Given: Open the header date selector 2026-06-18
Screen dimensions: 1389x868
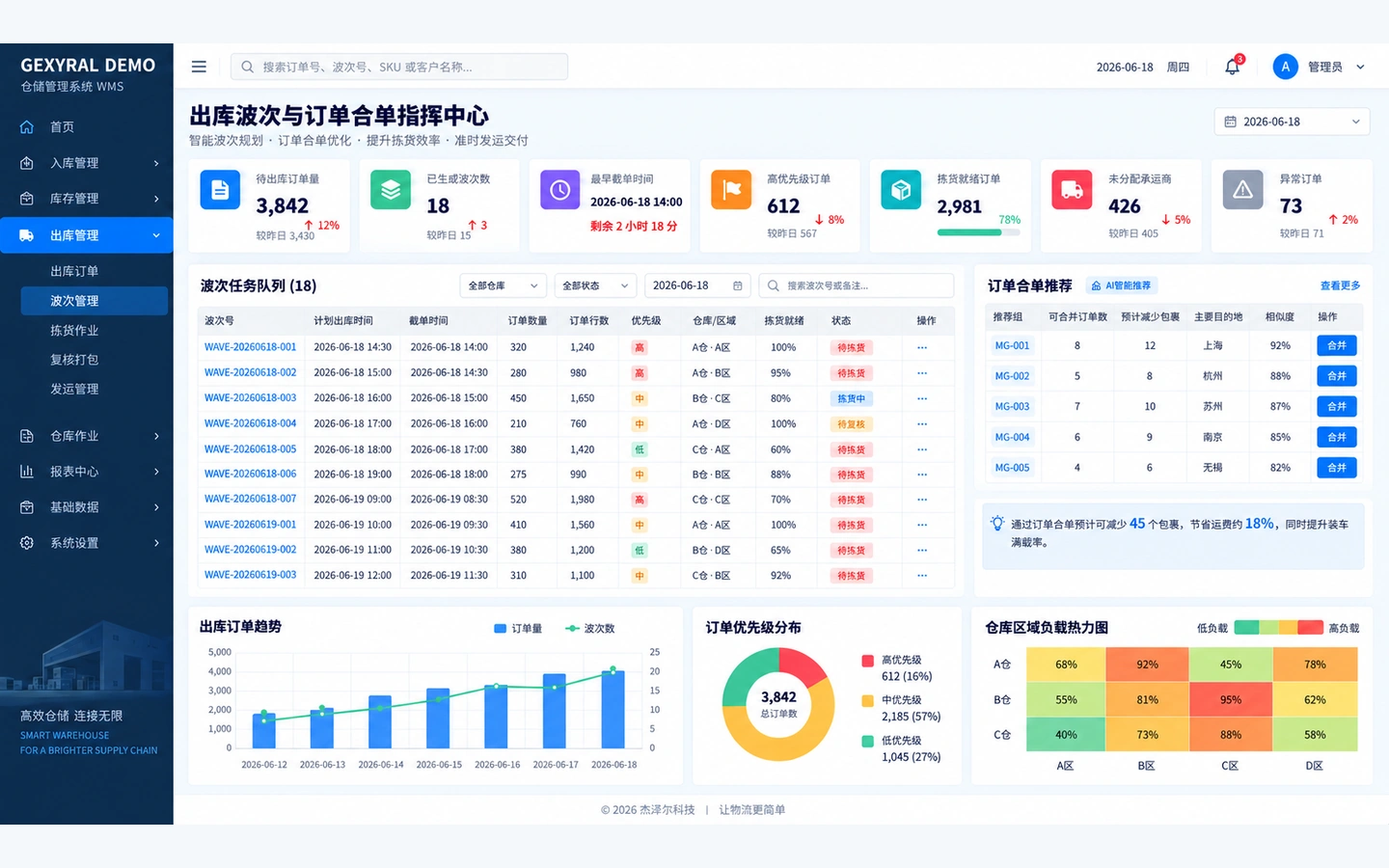Looking at the screenshot, I should click(x=1293, y=122).
